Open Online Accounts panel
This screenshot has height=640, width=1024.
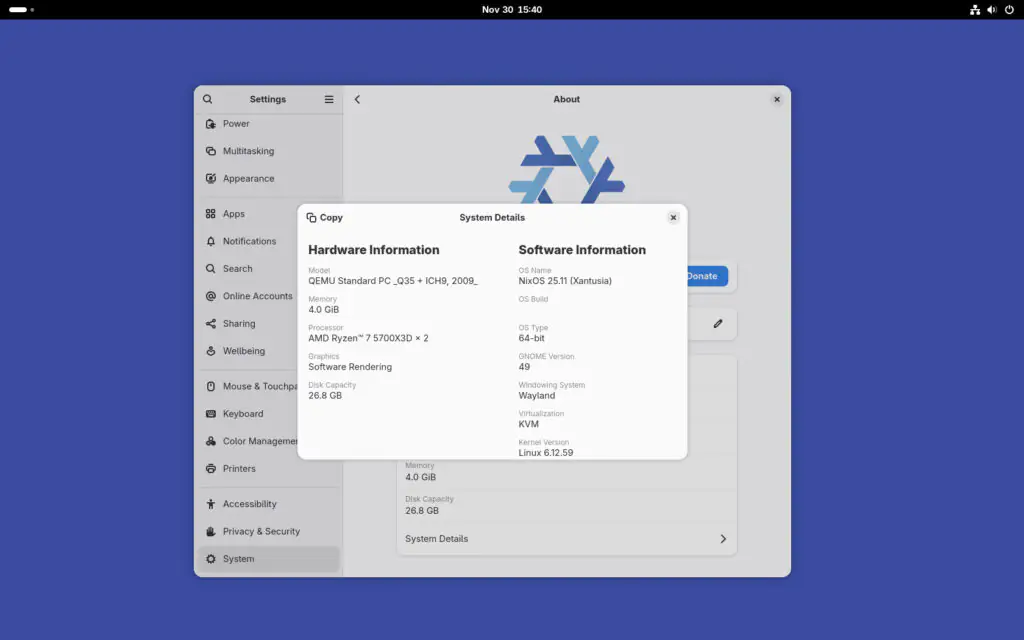[257, 296]
